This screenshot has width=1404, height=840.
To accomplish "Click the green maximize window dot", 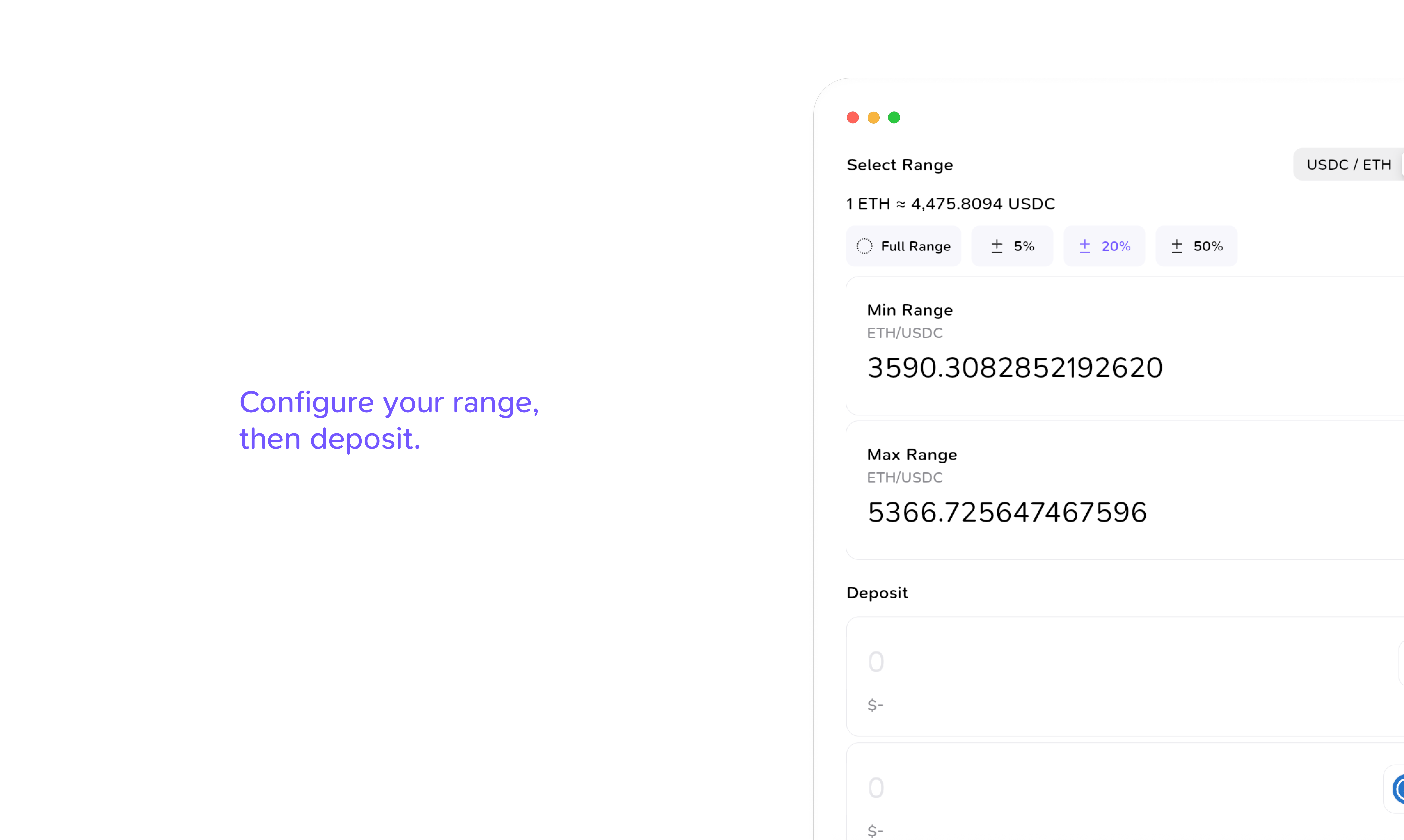I will tap(894, 118).
